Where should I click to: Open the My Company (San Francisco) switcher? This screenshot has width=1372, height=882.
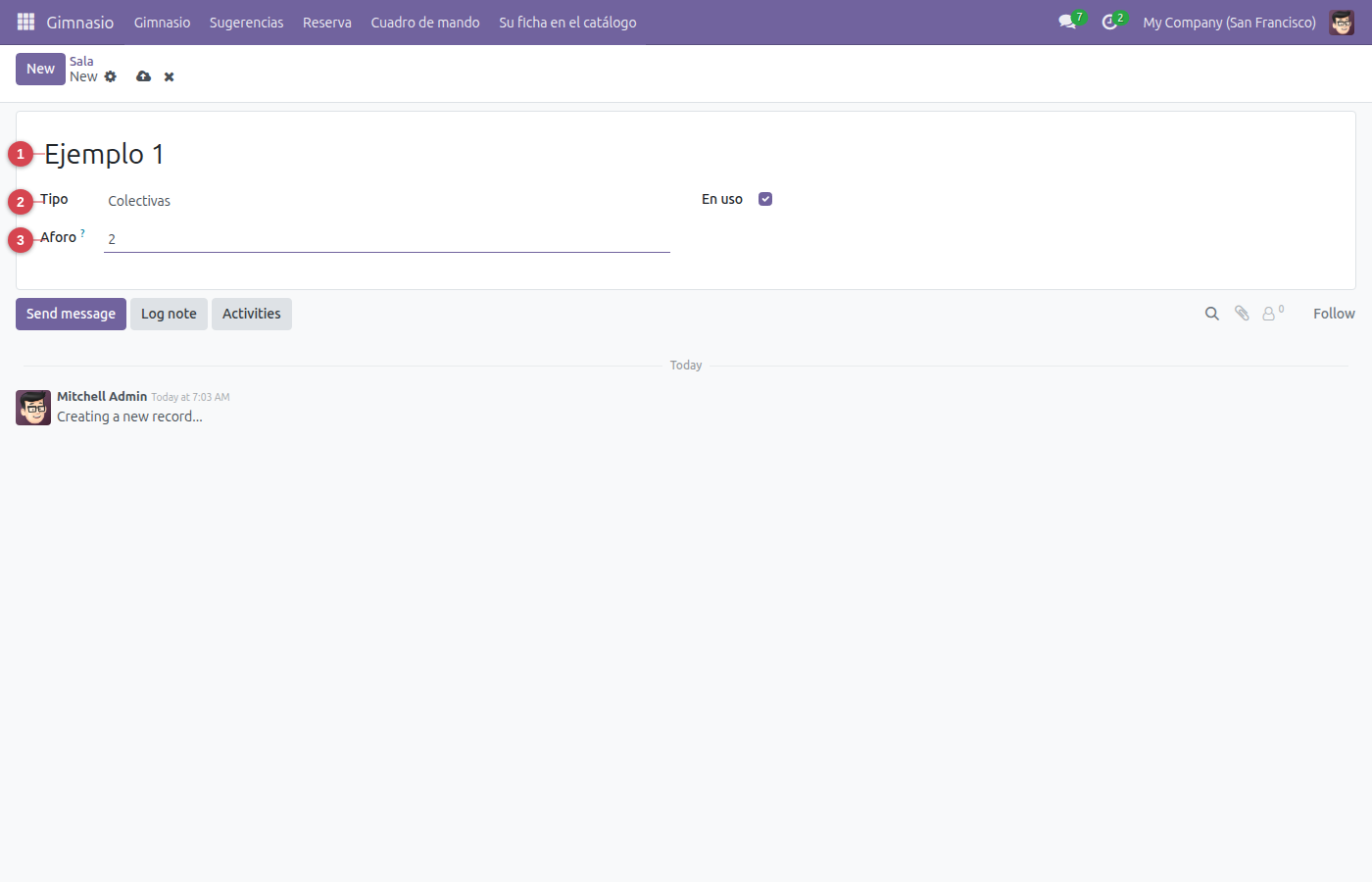[1229, 22]
